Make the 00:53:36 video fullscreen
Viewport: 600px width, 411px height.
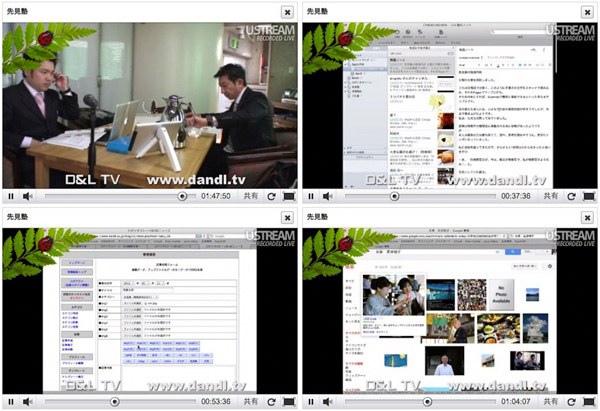(289, 401)
